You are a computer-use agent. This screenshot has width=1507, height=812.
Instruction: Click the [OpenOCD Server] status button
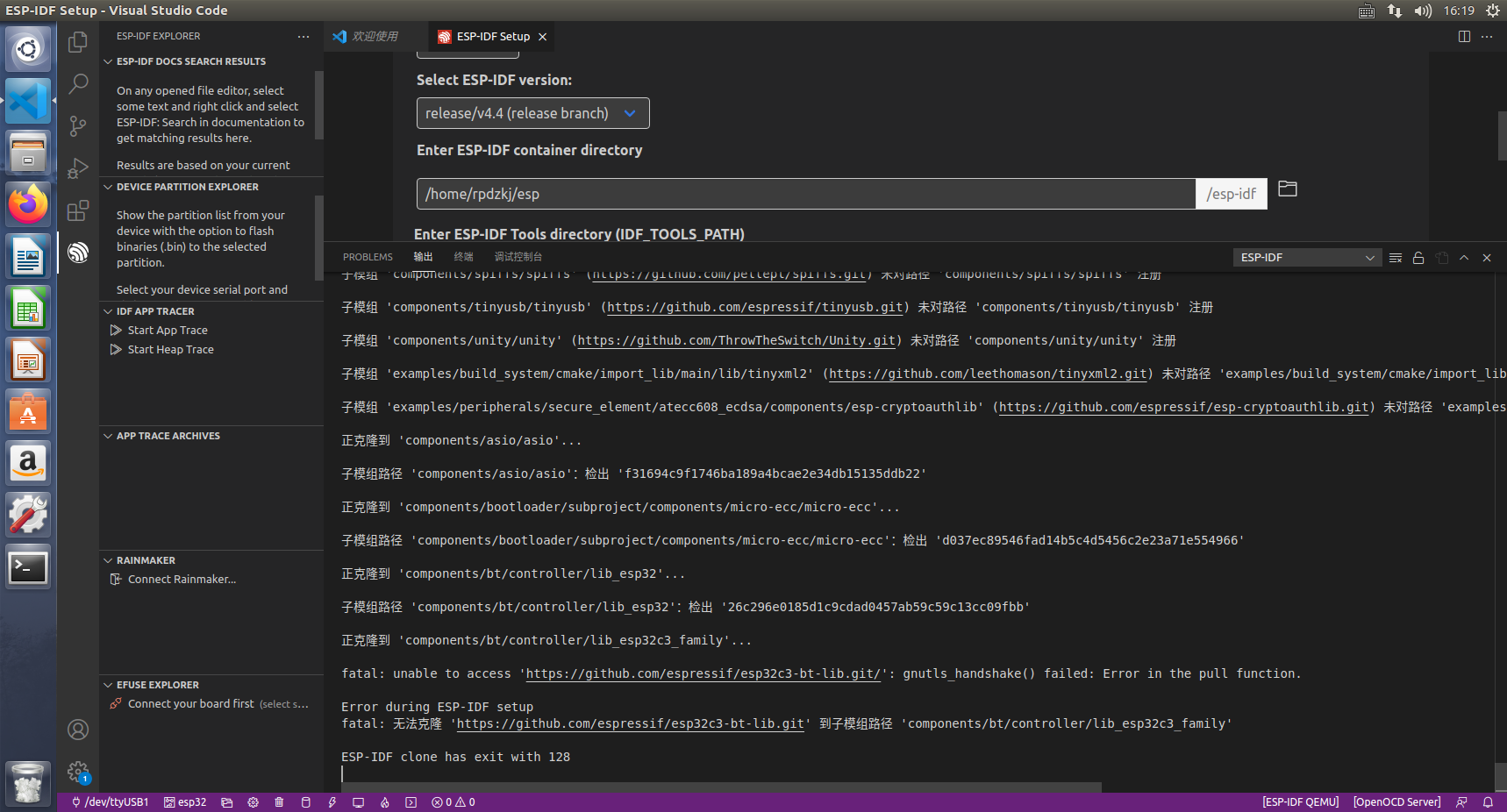[x=1397, y=802]
